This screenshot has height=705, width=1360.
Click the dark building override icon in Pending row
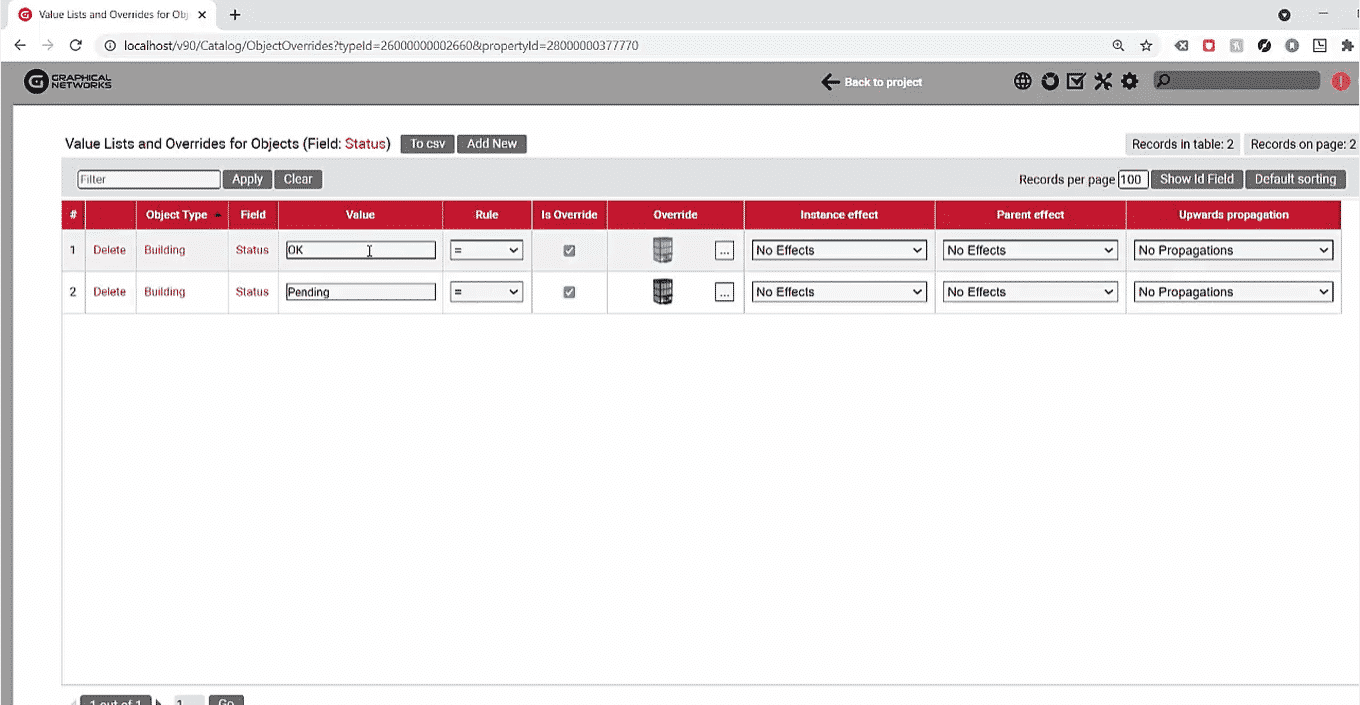coord(662,292)
